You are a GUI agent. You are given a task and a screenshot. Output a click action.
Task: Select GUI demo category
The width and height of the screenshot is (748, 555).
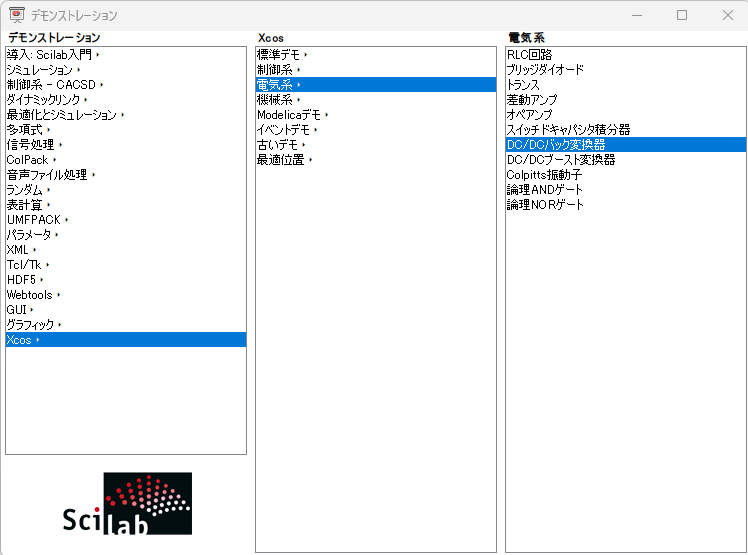126,310
